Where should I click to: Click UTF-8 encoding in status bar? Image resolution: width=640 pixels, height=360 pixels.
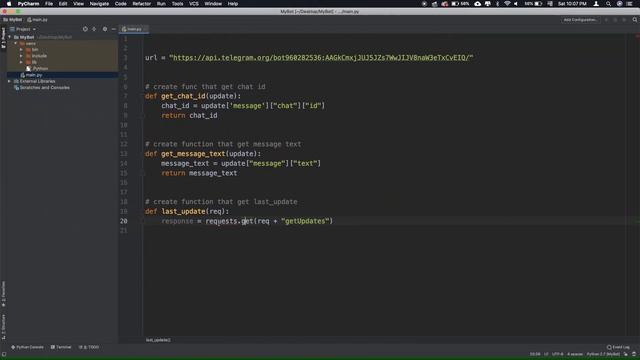[558, 354]
